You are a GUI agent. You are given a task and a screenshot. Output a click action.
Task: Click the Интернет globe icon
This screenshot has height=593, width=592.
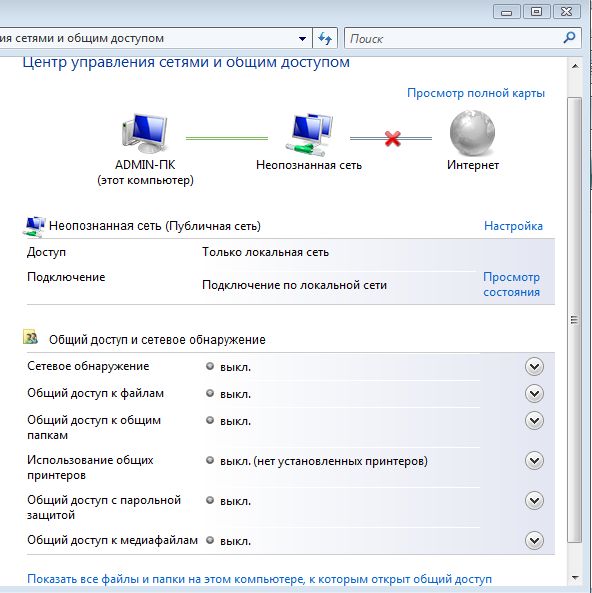coord(472,133)
